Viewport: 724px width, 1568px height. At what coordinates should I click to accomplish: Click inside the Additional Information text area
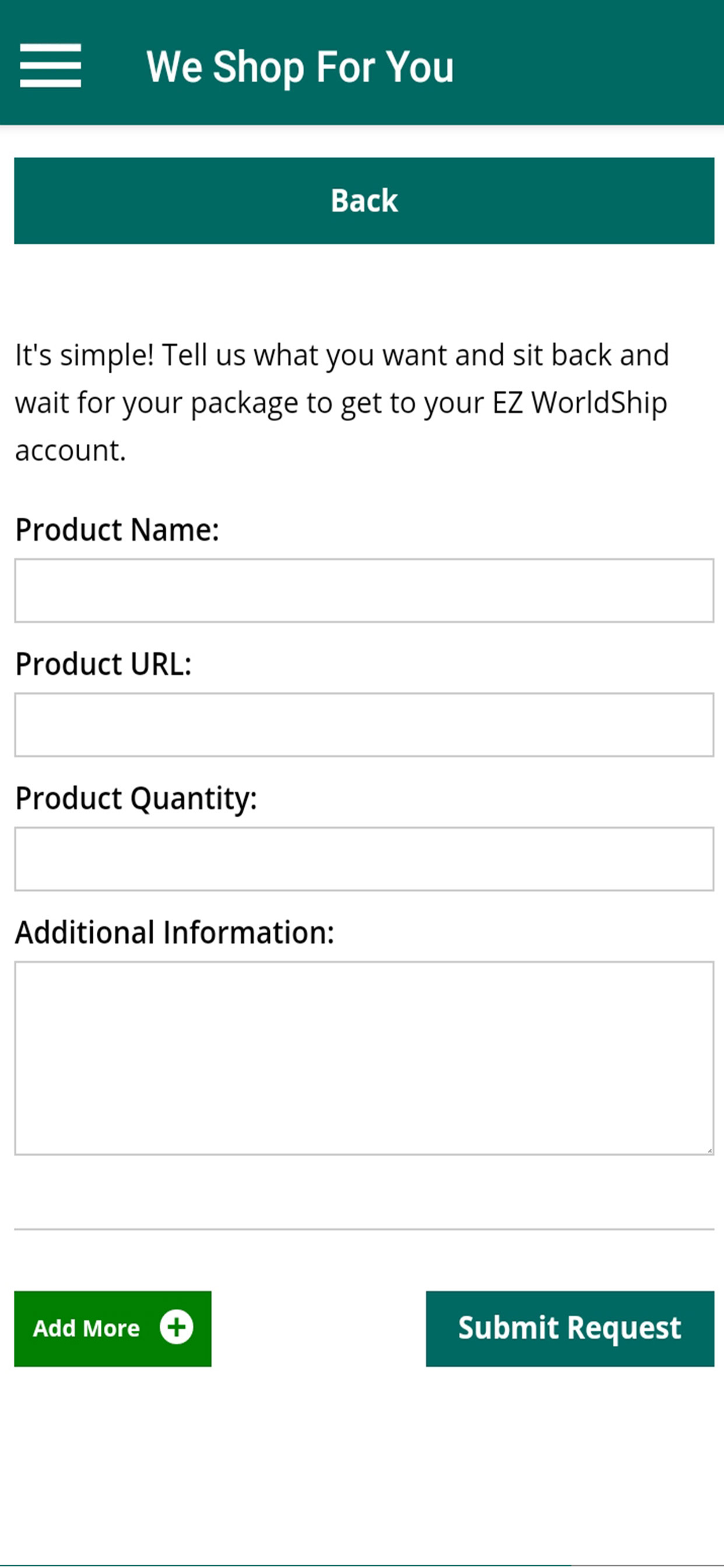pyautogui.click(x=364, y=1058)
